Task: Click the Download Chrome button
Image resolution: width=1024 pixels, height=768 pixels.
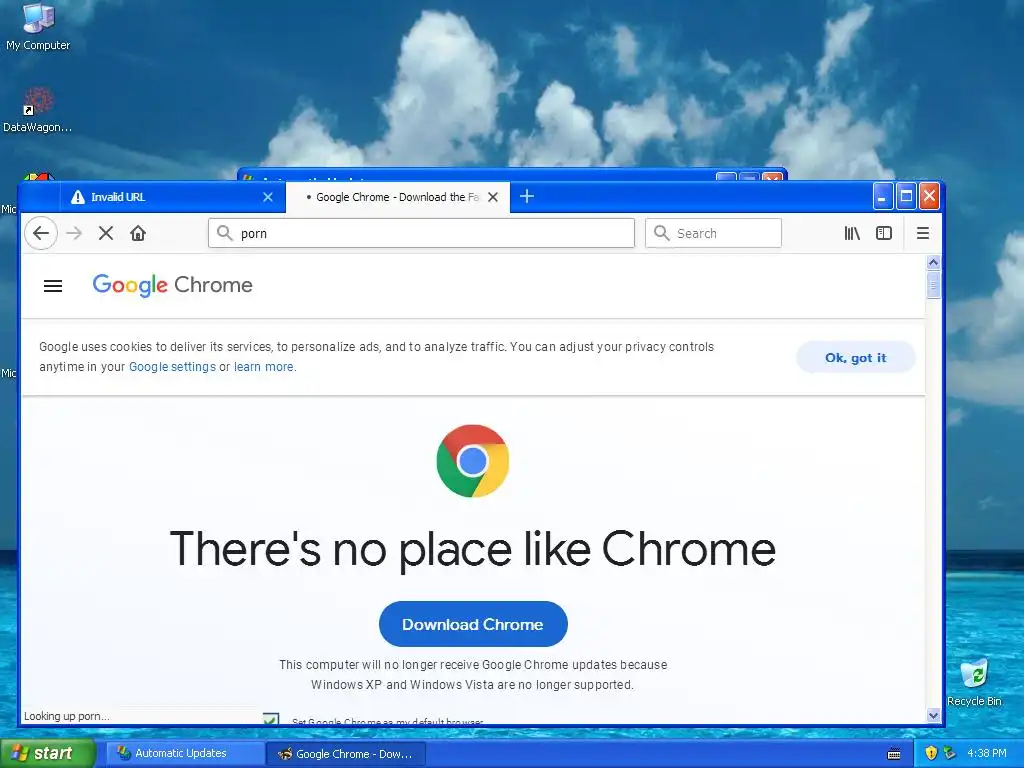Action: coord(473,624)
